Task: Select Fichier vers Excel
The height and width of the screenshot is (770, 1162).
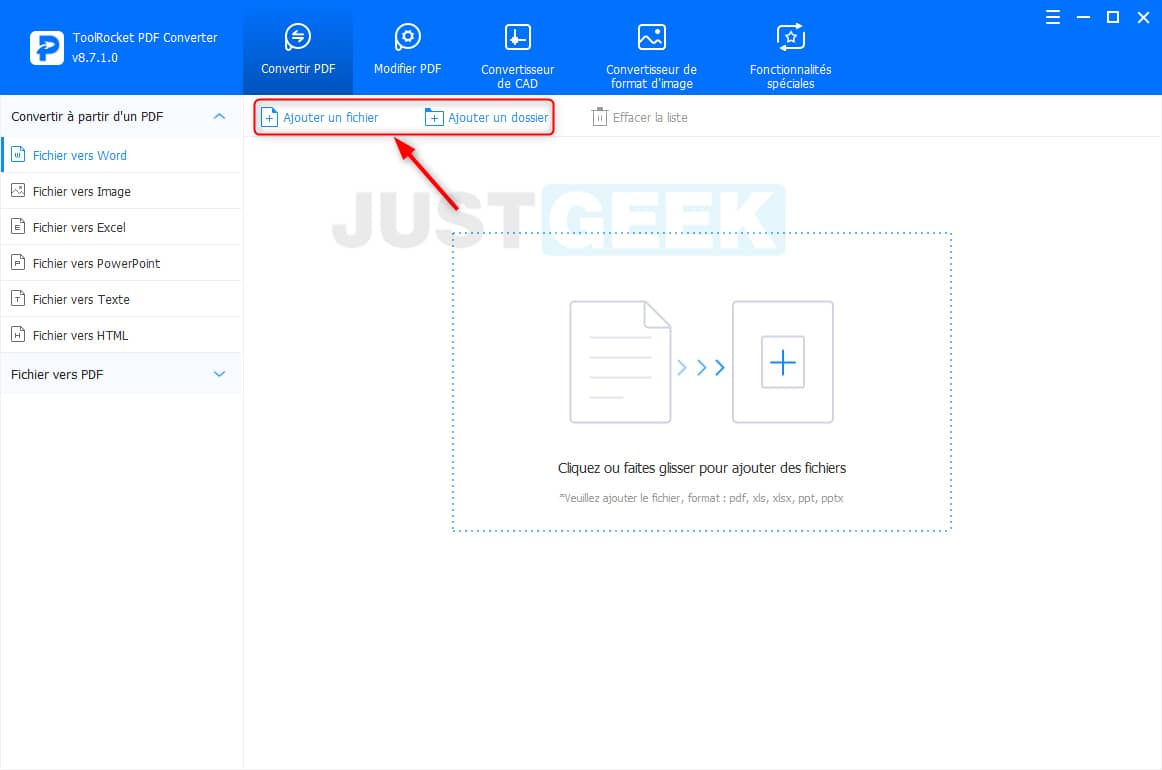Action: (x=122, y=228)
